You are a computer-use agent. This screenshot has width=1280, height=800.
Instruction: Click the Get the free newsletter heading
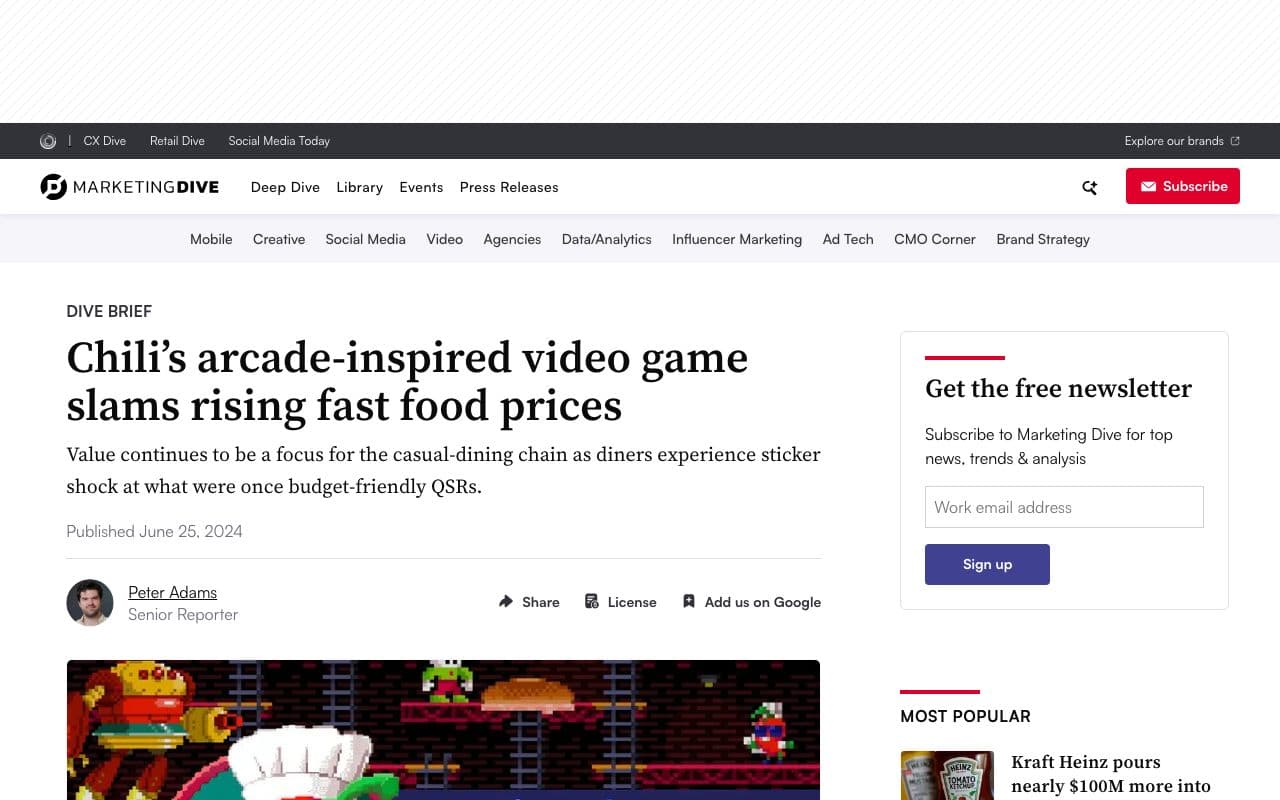pyautogui.click(x=1058, y=388)
